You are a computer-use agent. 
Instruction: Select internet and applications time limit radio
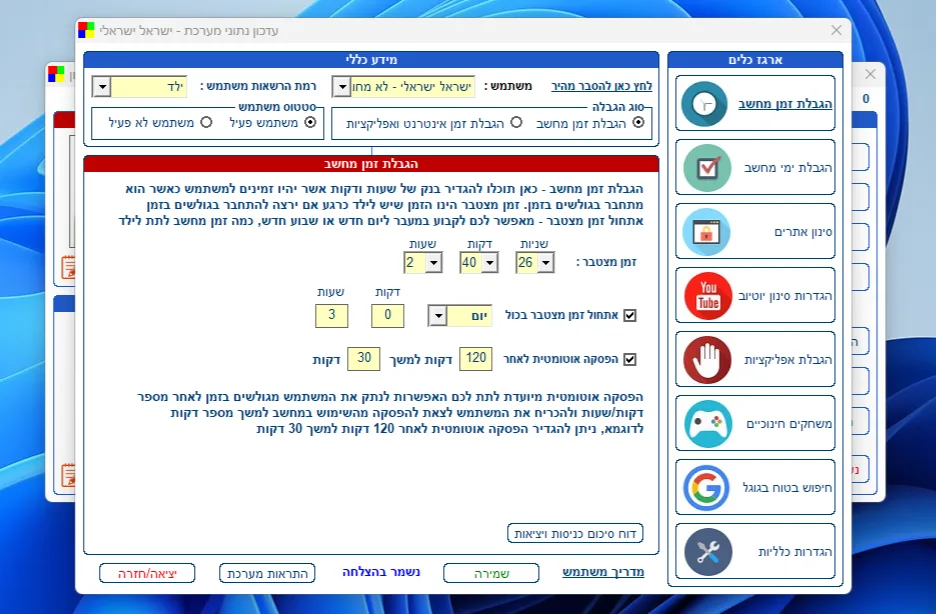(516, 122)
